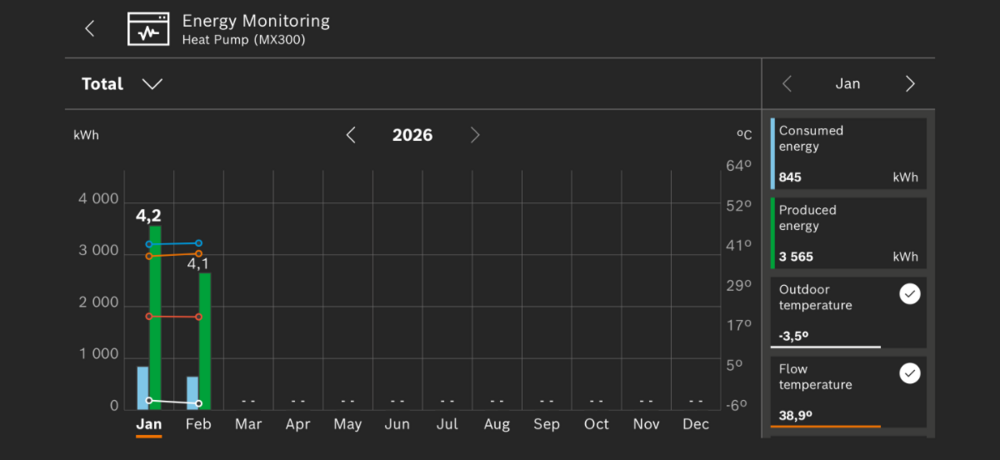Toggle Outdoor temperature checkmark

point(909,294)
